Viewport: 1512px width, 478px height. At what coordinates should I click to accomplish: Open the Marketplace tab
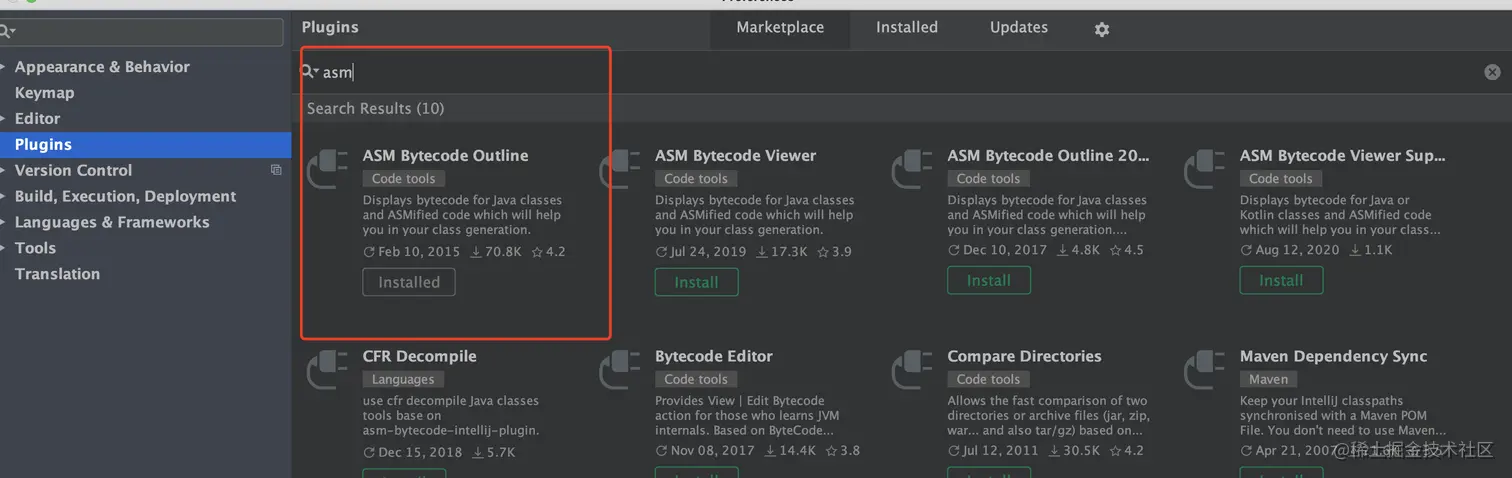(780, 28)
